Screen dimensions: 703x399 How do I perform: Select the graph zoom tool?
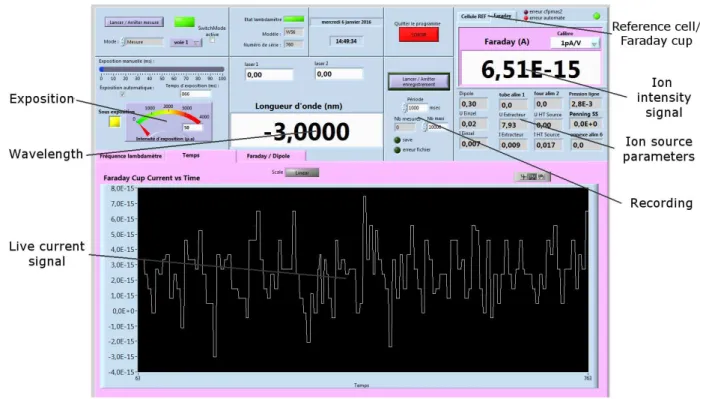click(532, 177)
